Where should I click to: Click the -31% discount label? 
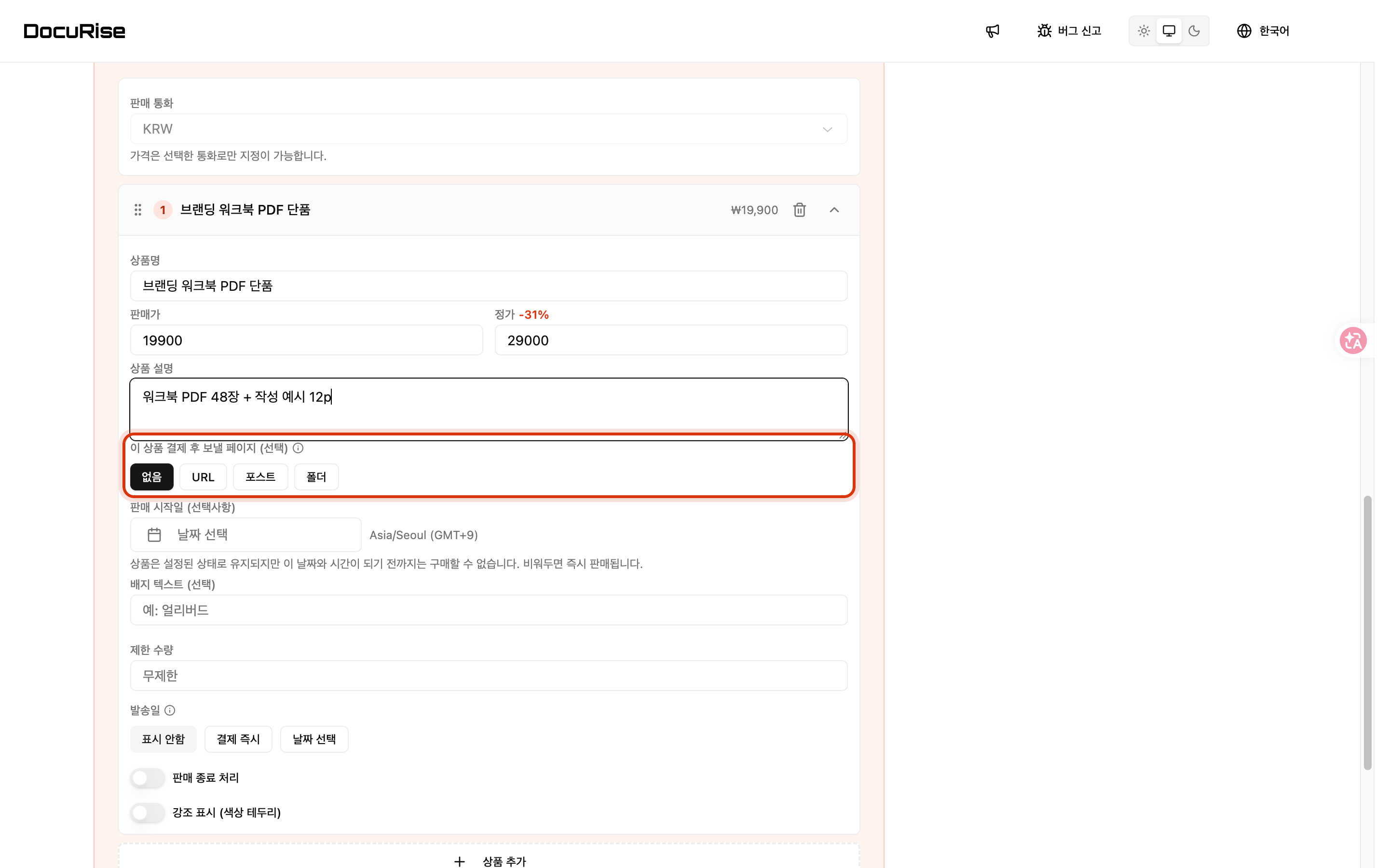click(534, 314)
